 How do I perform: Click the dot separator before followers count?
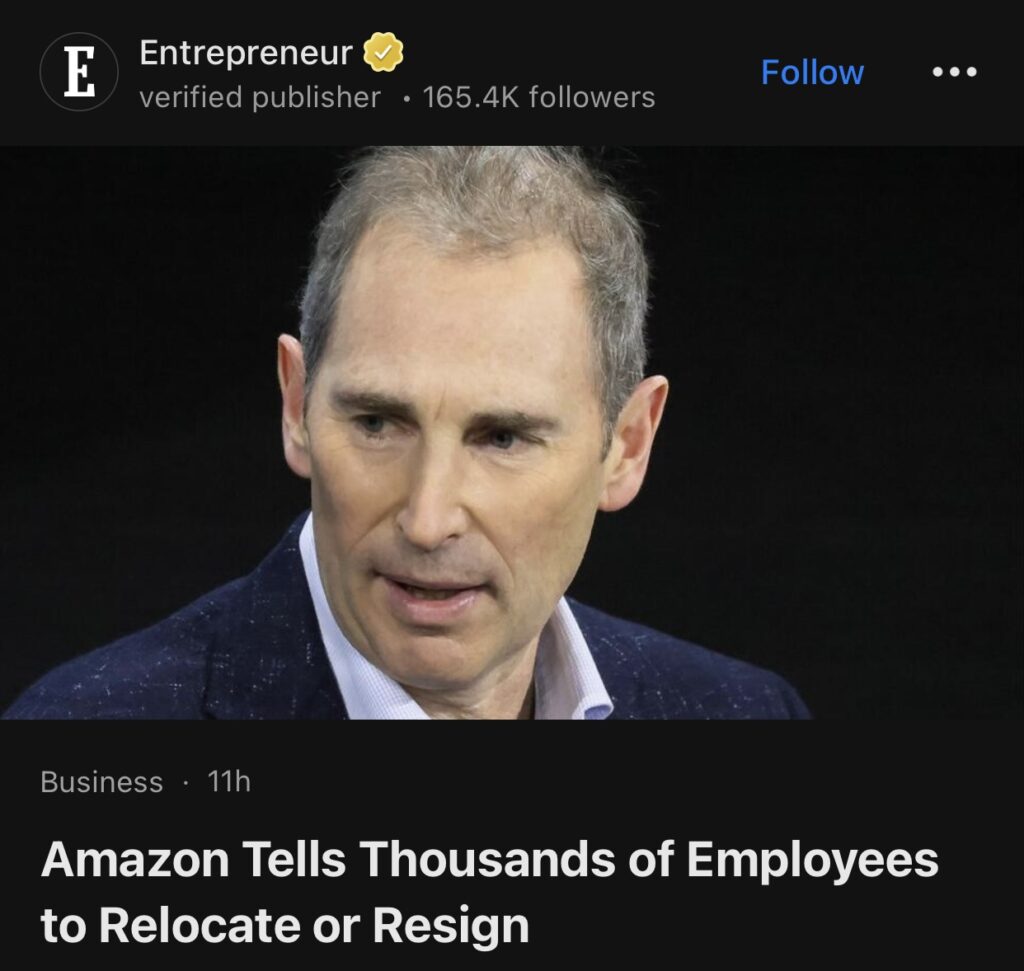tap(407, 99)
